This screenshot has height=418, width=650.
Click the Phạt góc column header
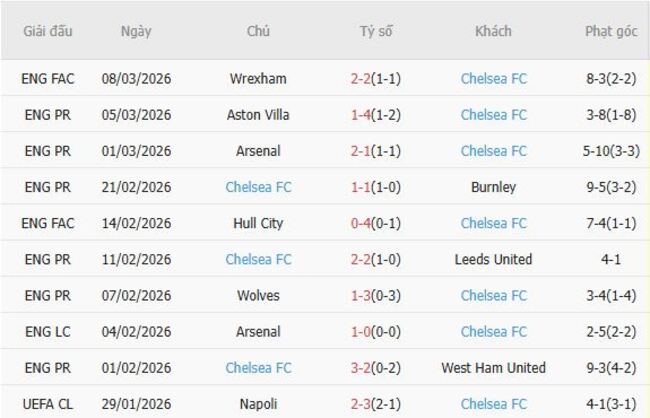(611, 32)
